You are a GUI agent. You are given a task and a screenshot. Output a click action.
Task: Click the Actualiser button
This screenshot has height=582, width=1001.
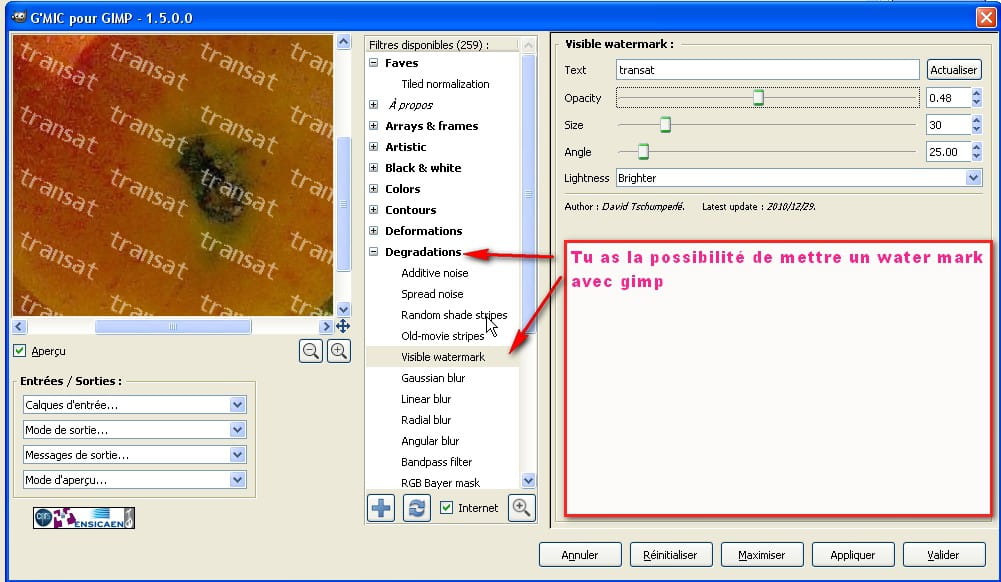pos(954,70)
